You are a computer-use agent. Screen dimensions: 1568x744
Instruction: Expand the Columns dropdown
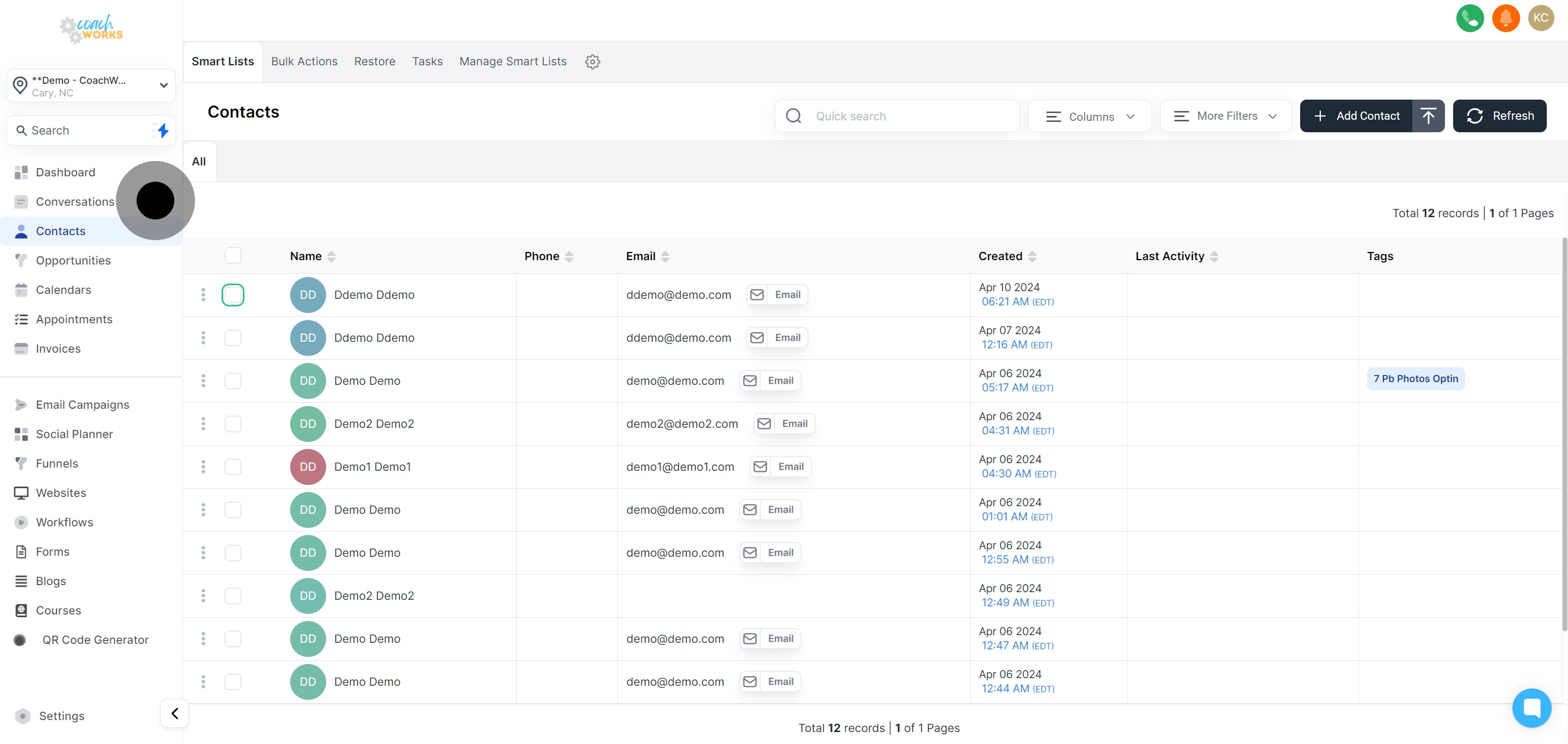pos(1089,116)
